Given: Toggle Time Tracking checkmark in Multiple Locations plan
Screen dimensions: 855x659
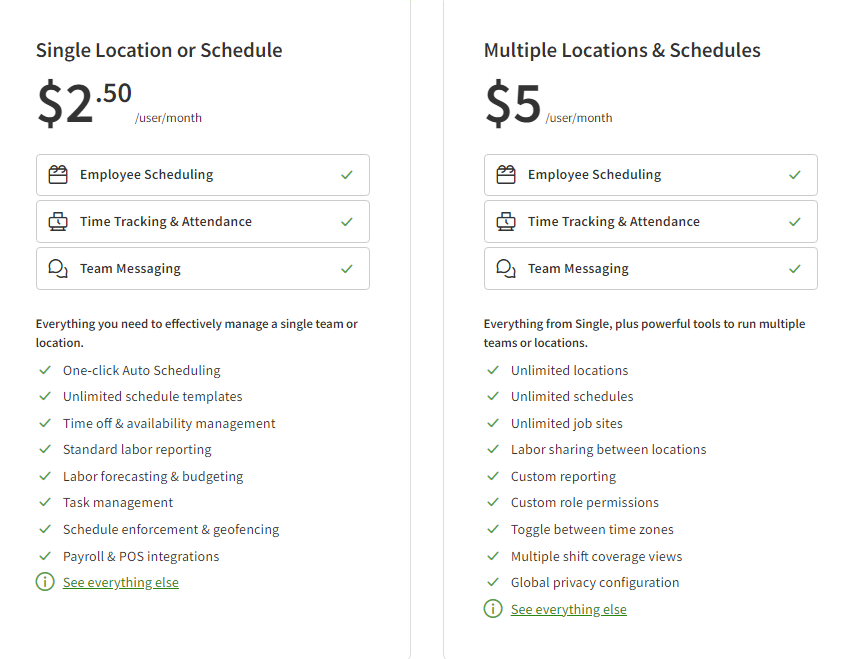Looking at the screenshot, I should pyautogui.click(x=795, y=222).
